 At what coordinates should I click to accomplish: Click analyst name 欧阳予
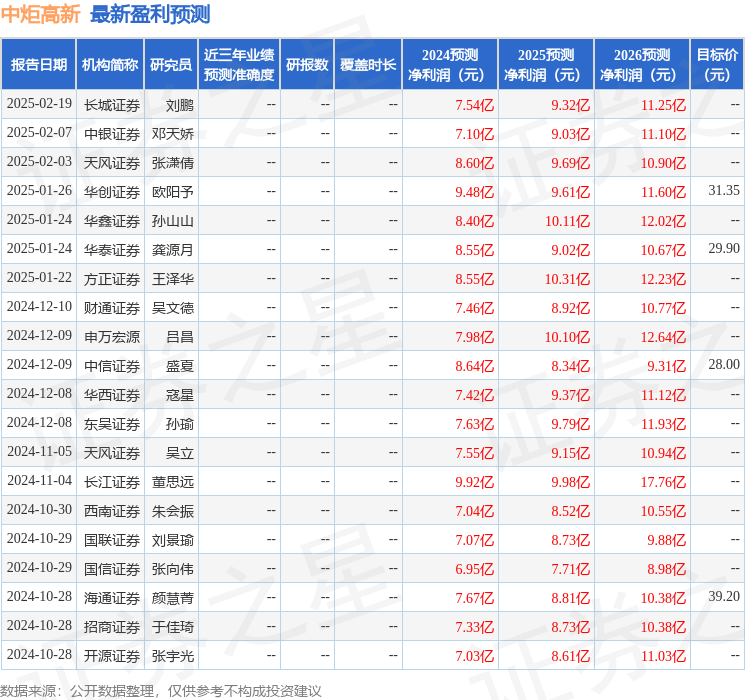173,192
